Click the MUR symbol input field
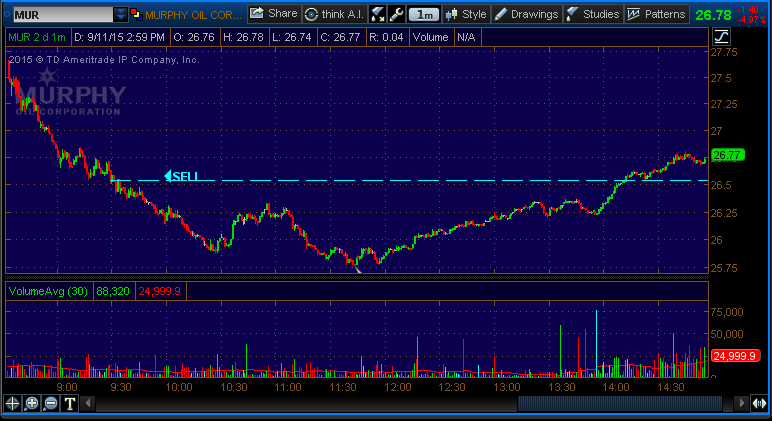The width and height of the screenshot is (772, 421). coord(58,14)
